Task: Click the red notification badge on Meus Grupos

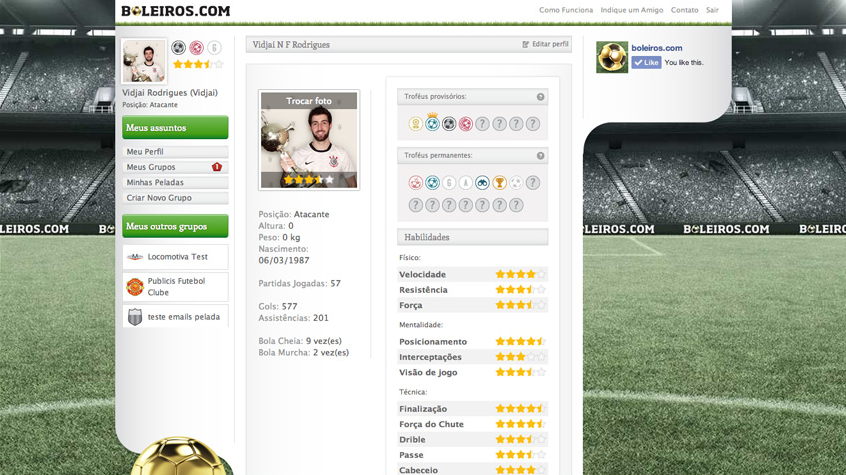Action: point(217,167)
